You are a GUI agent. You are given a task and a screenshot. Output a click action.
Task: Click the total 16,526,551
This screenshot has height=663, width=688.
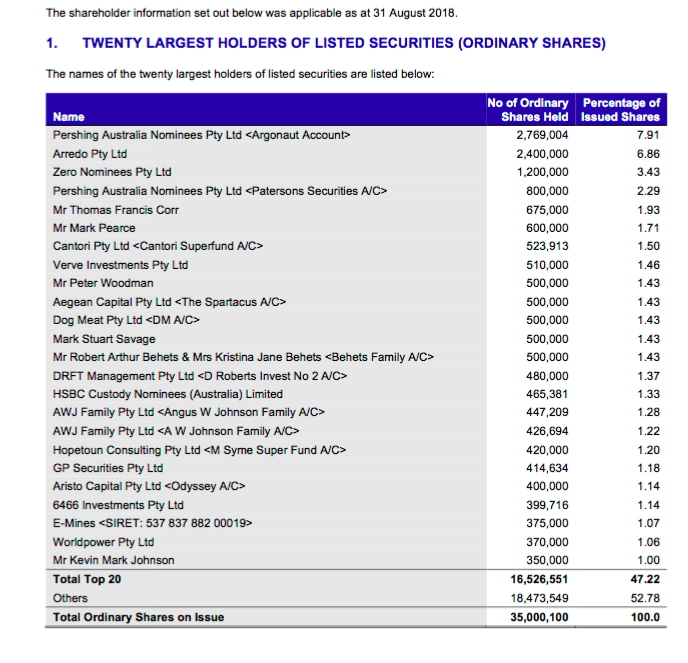click(x=539, y=579)
